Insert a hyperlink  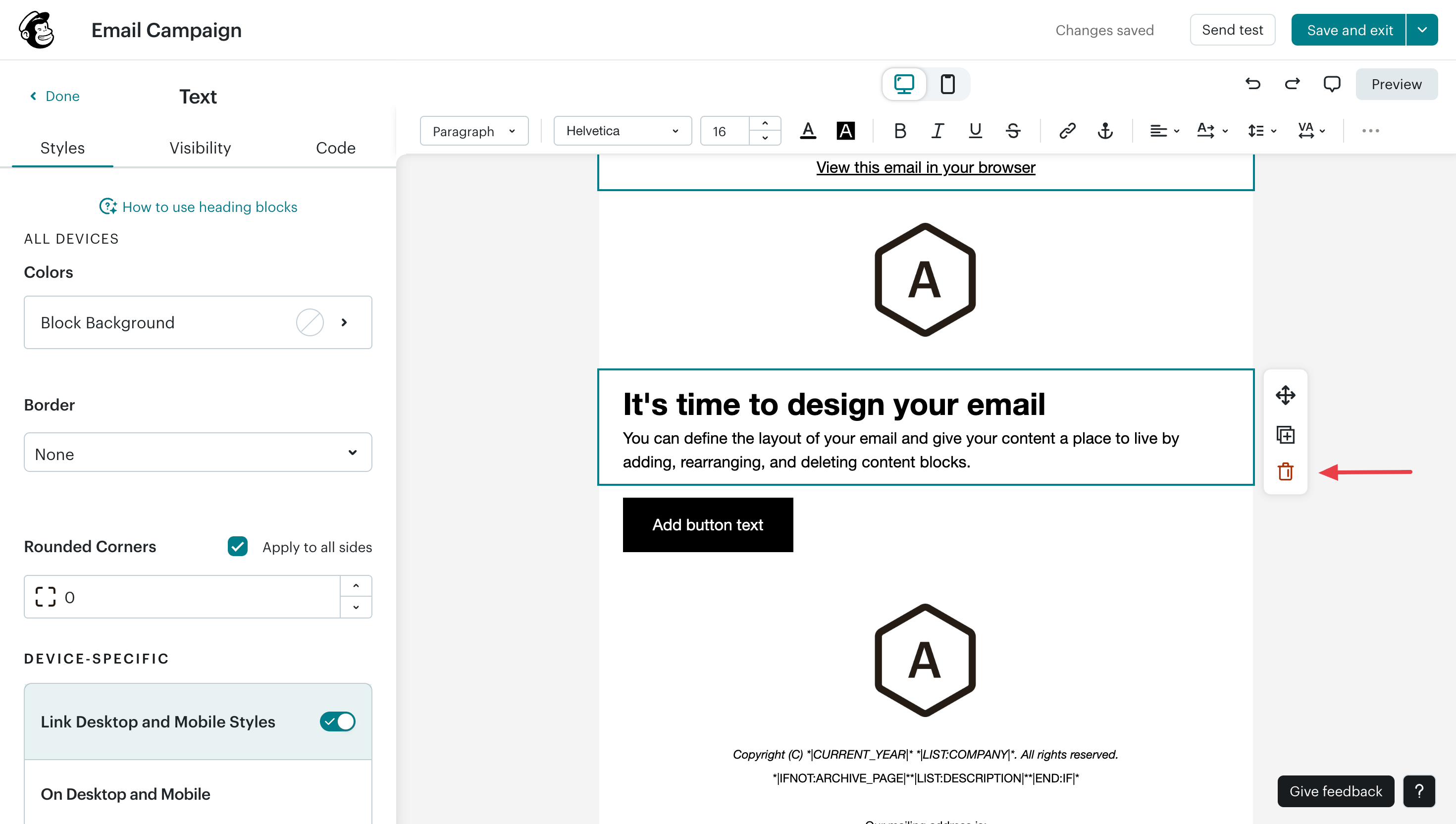click(1067, 131)
